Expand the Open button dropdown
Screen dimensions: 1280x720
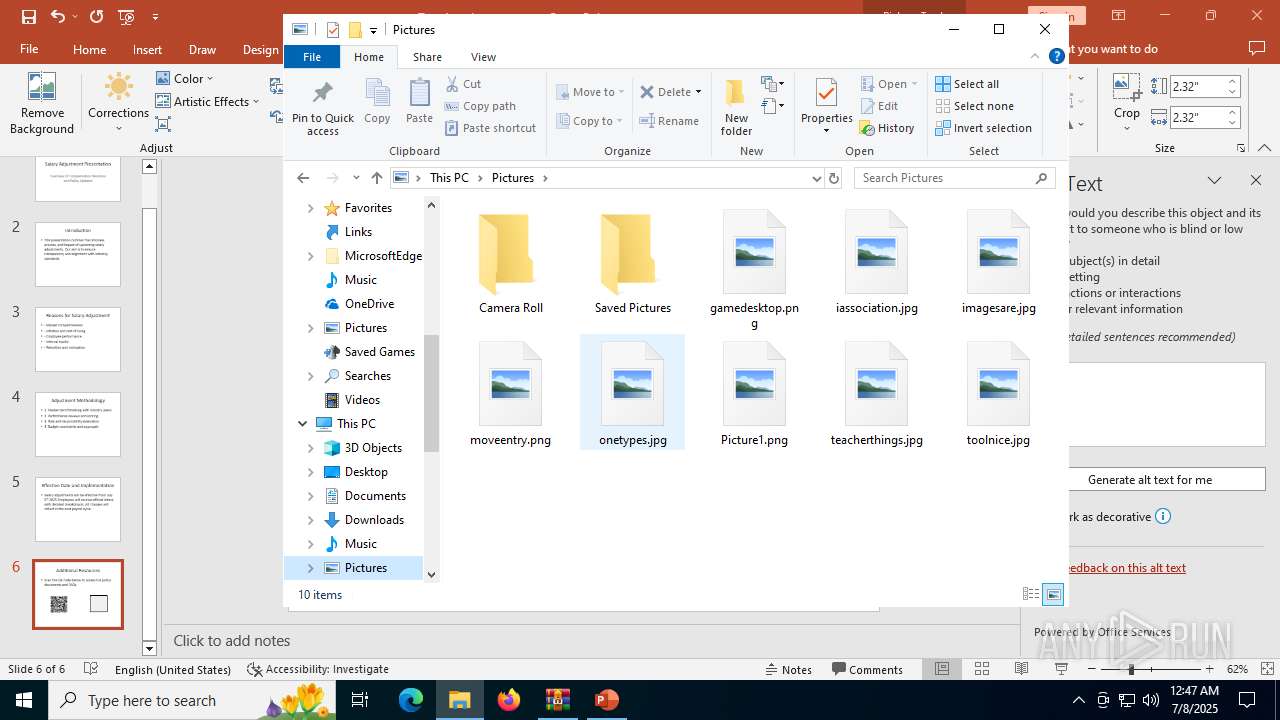point(914,84)
